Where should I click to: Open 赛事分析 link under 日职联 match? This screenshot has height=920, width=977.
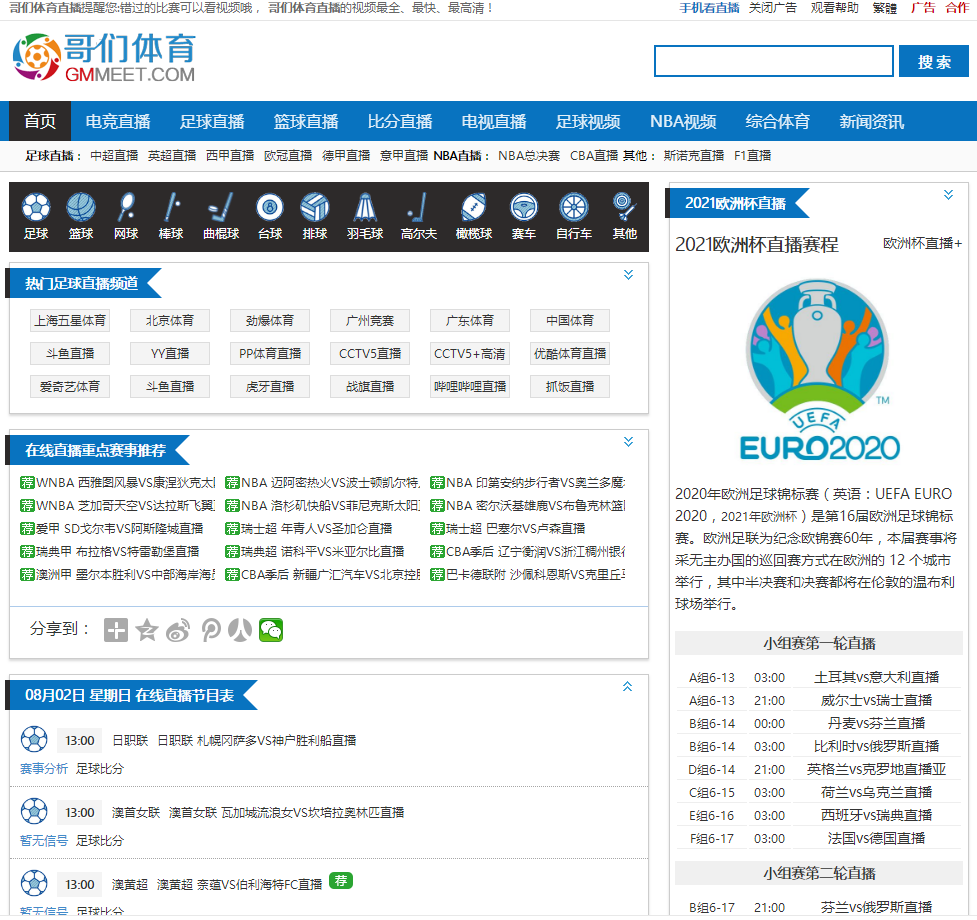coord(44,769)
